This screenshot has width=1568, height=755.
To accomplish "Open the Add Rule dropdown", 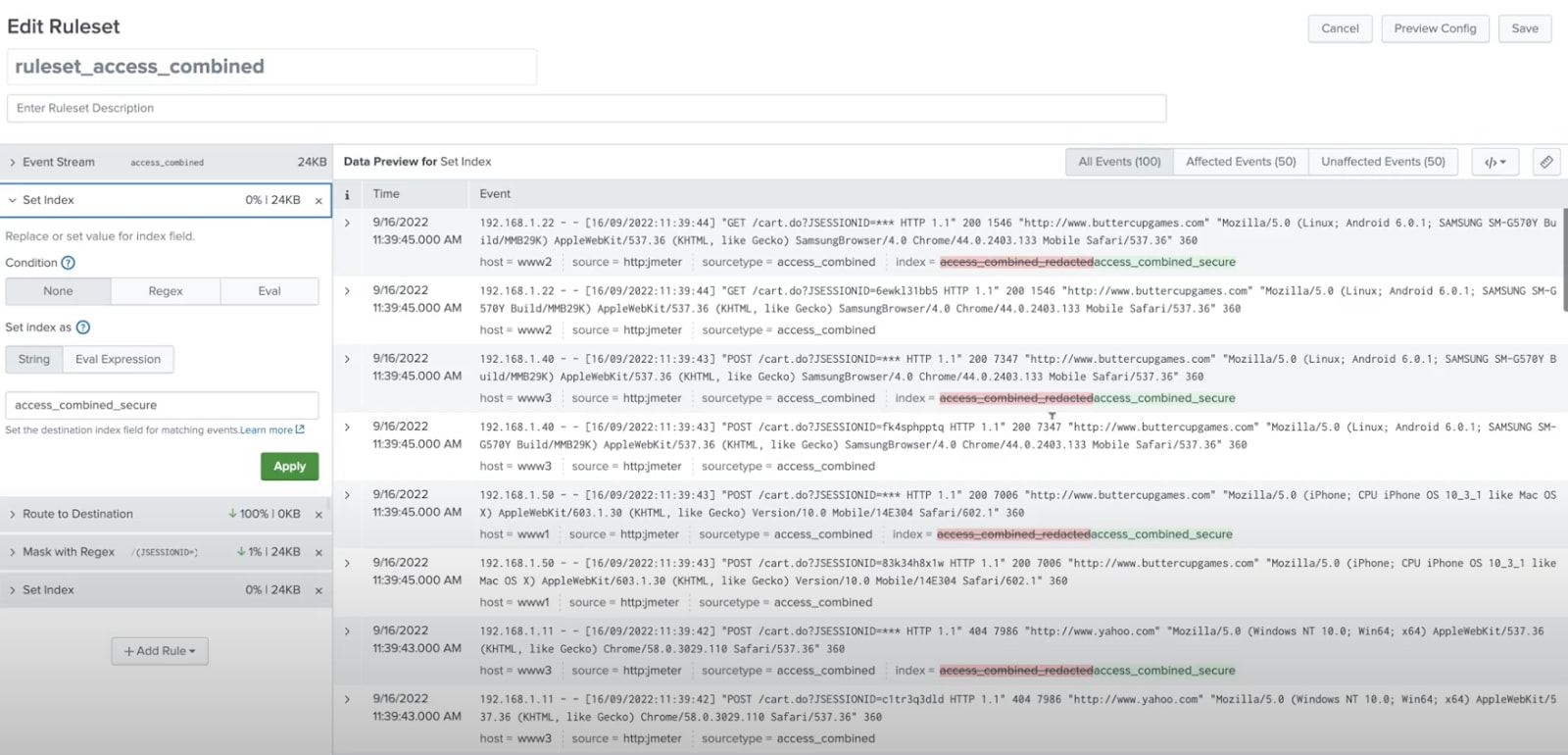I will click(x=160, y=651).
